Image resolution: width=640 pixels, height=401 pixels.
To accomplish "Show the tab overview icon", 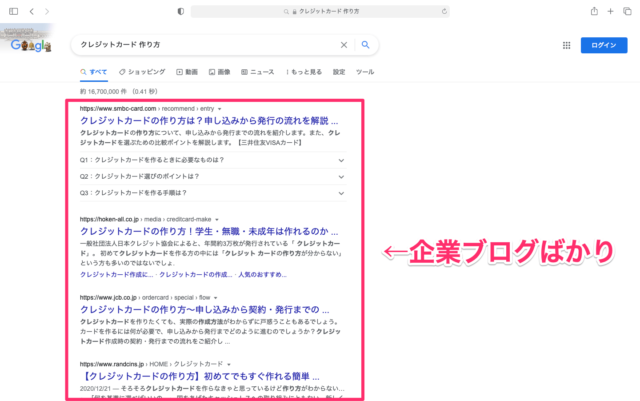I will click(627, 11).
